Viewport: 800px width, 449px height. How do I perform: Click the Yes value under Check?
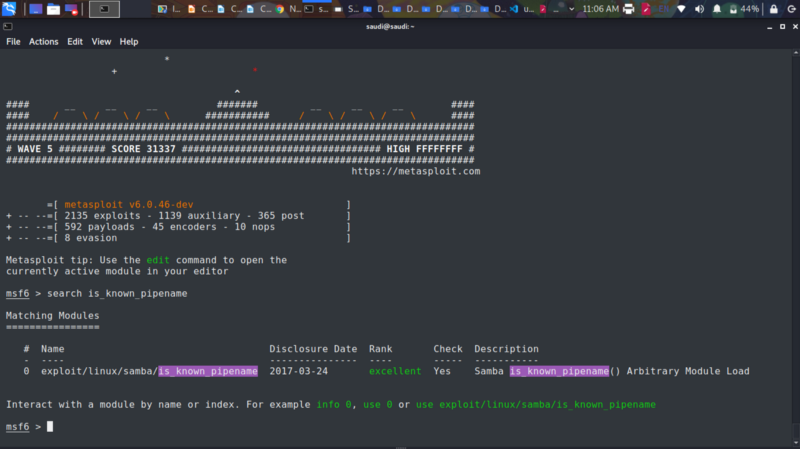pos(442,371)
